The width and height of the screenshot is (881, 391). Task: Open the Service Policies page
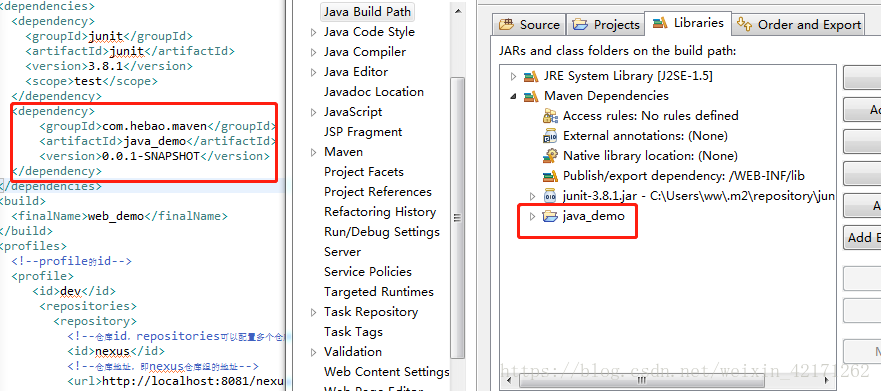click(x=367, y=272)
